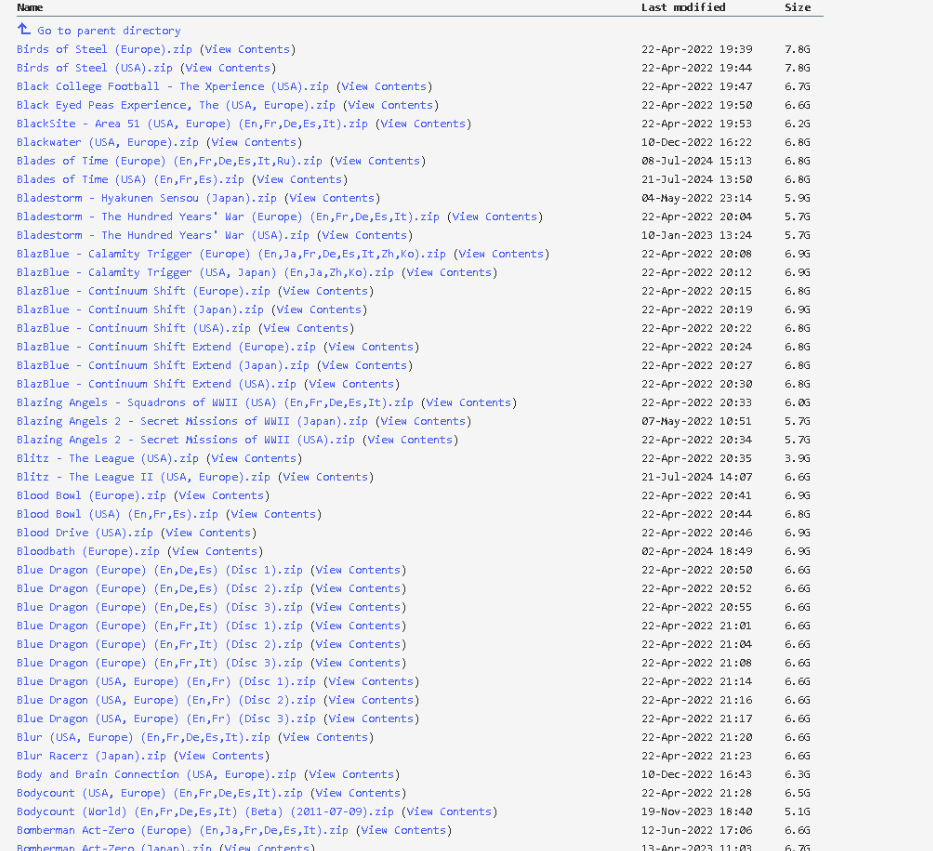
Task: View Contents of Bomberman Act-Zero (Europe) zip
Action: tap(403, 830)
